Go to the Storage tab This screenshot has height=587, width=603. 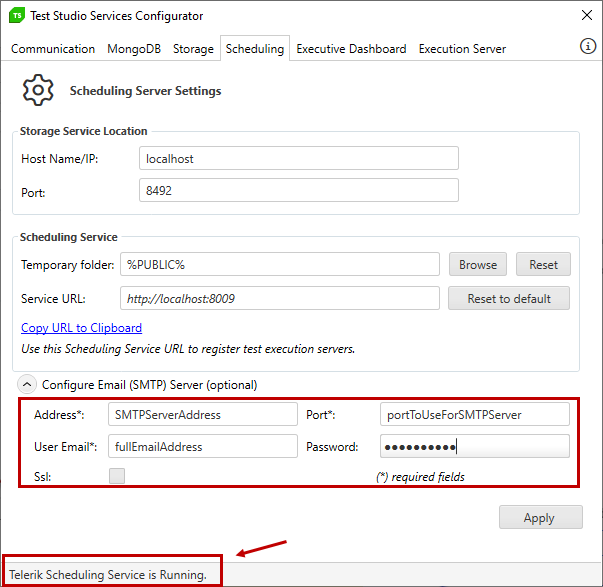coord(193,49)
